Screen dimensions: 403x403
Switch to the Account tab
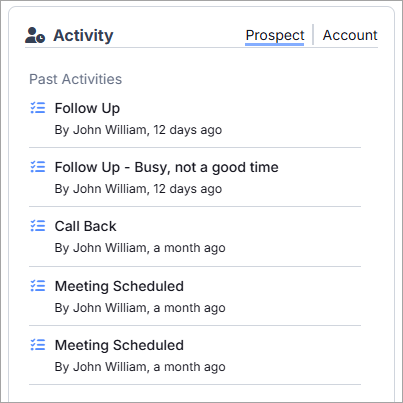point(350,35)
